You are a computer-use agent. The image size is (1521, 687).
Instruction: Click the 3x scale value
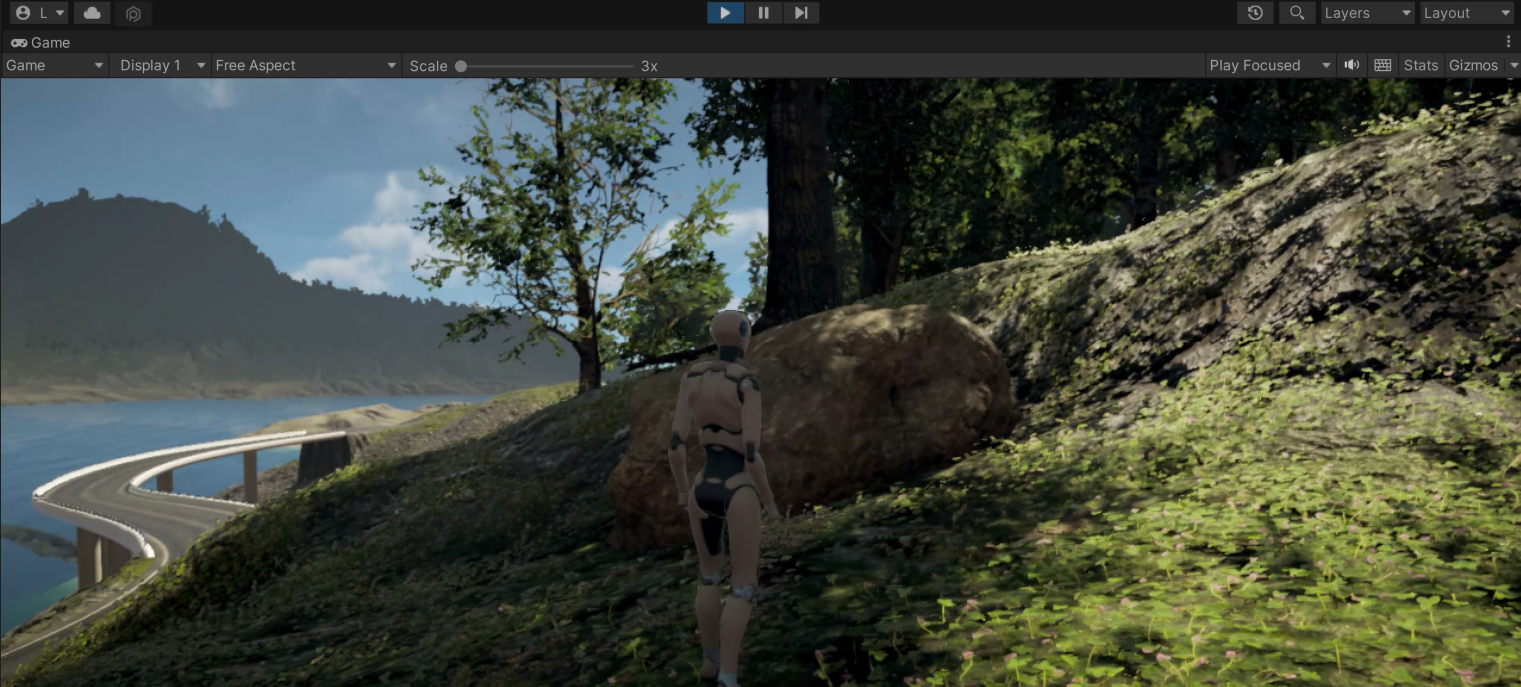[649, 66]
